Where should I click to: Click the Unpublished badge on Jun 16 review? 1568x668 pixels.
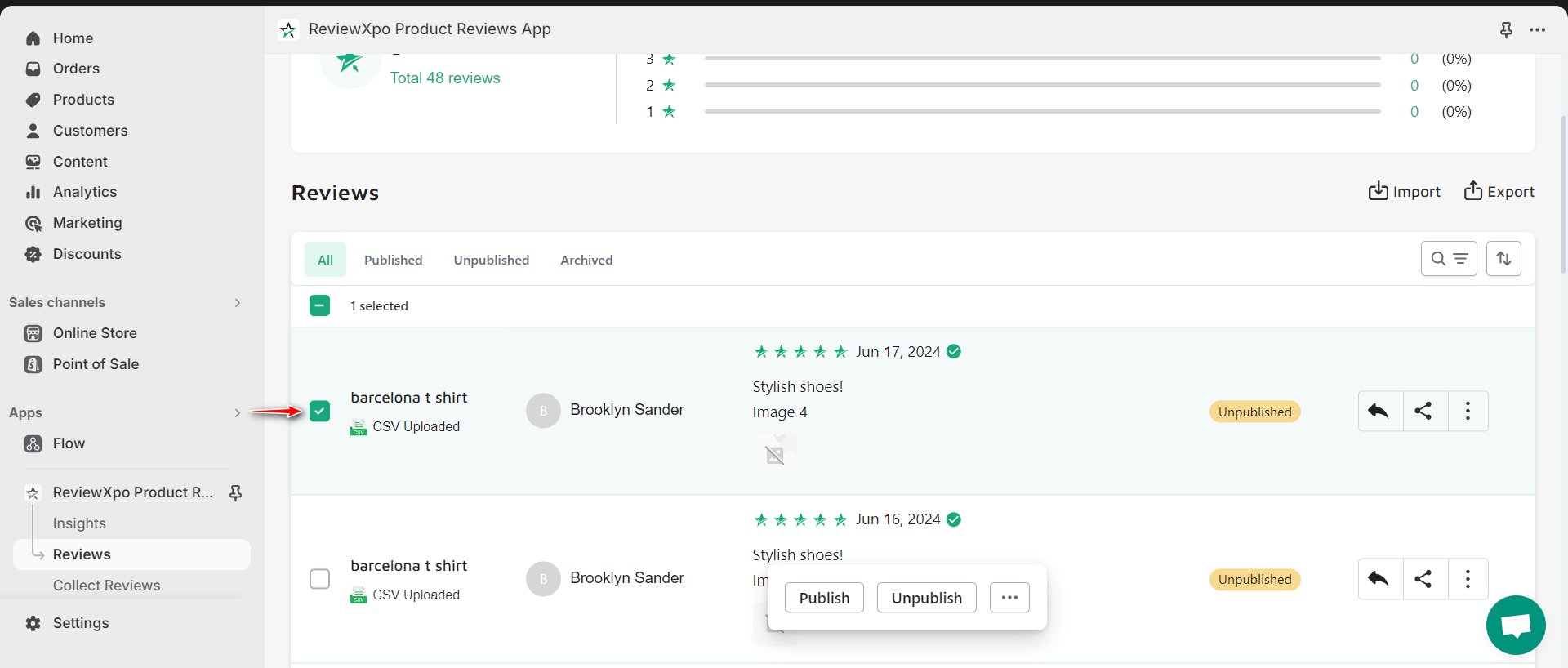[1254, 580]
